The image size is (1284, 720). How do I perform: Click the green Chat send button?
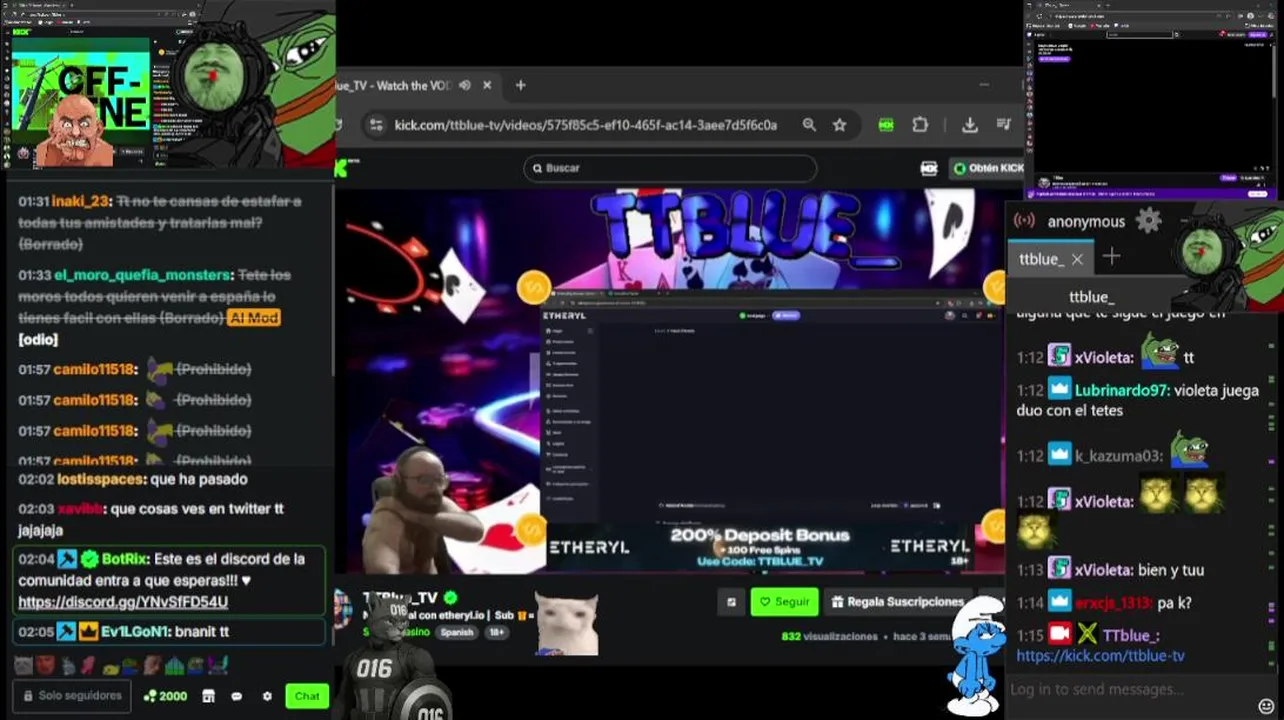pos(307,696)
